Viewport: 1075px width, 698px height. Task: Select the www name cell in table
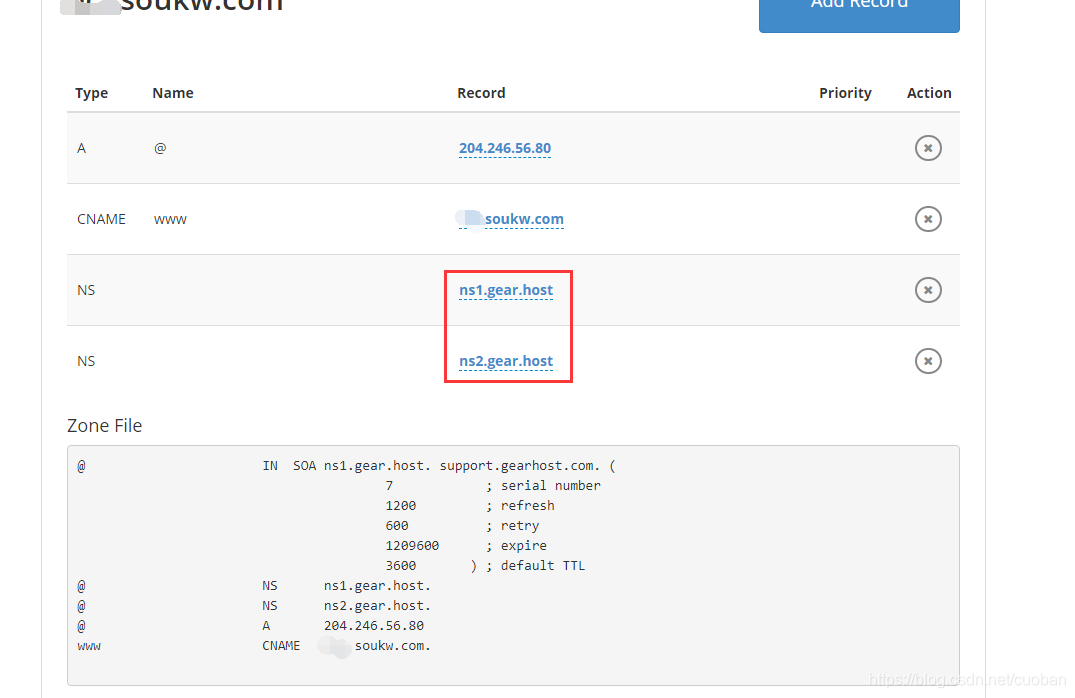coord(170,220)
